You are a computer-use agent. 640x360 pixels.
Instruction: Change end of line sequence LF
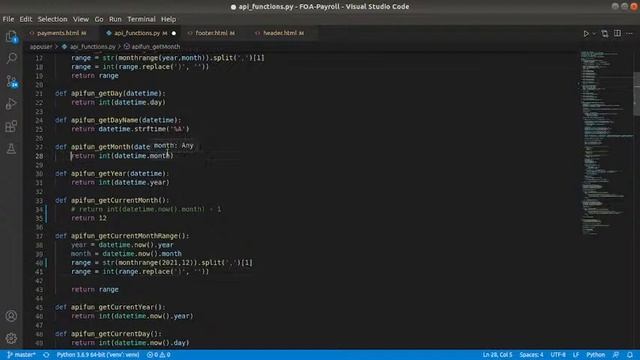pos(576,355)
